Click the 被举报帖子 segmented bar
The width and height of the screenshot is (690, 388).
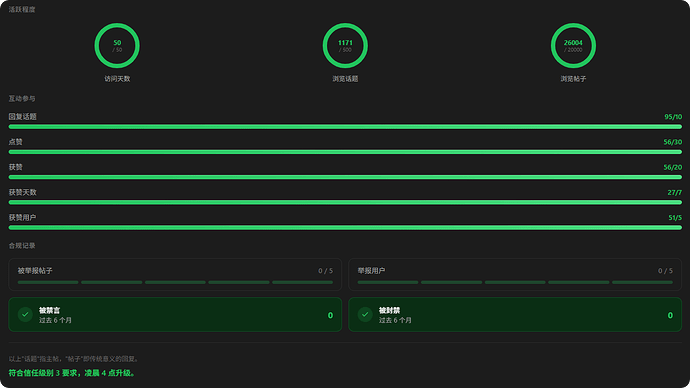175,282
